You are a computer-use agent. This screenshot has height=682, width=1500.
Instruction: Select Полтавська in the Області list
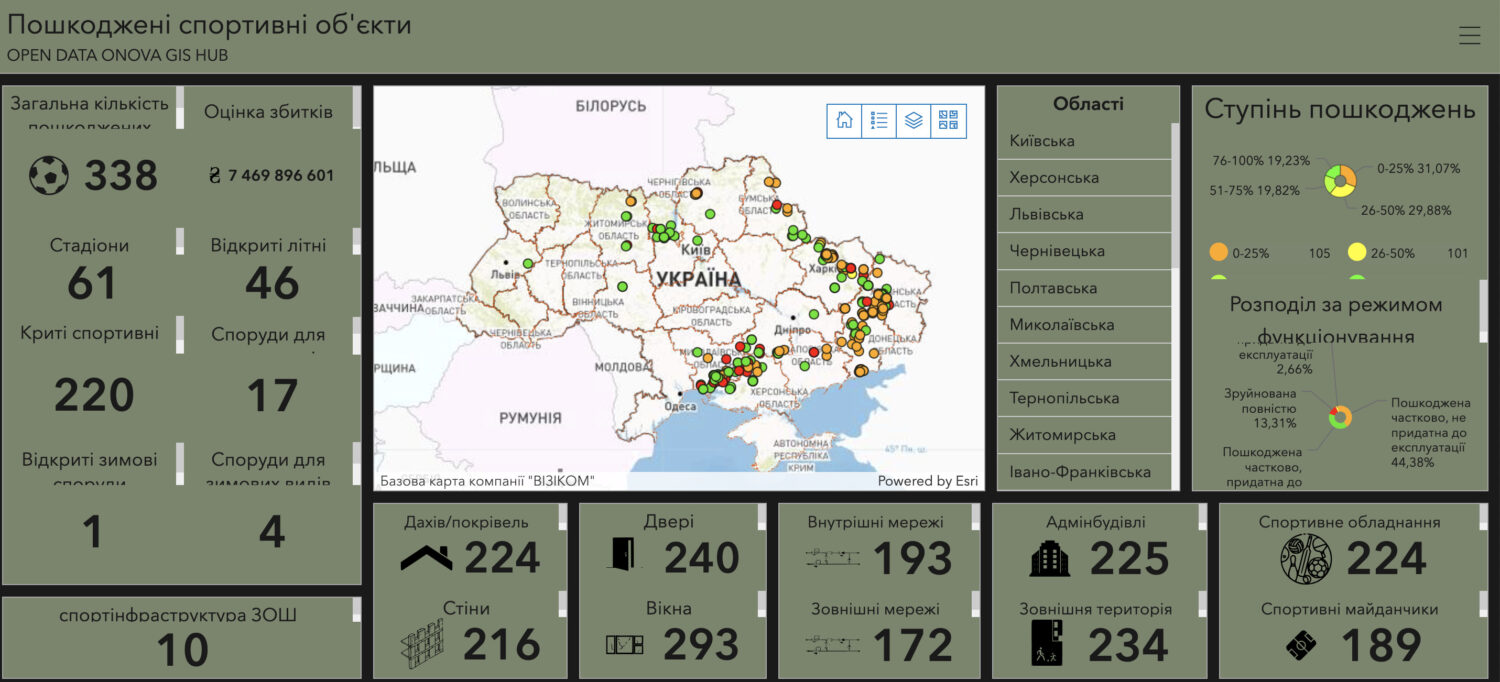pos(1084,288)
